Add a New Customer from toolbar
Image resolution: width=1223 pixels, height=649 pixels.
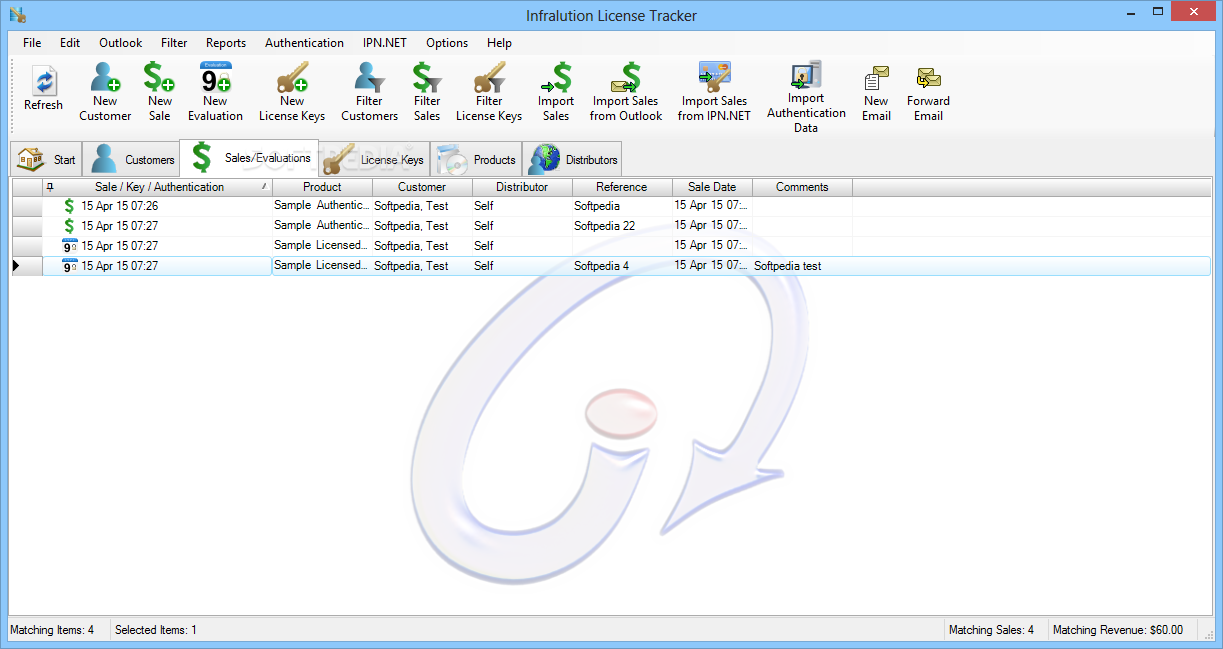(105, 92)
